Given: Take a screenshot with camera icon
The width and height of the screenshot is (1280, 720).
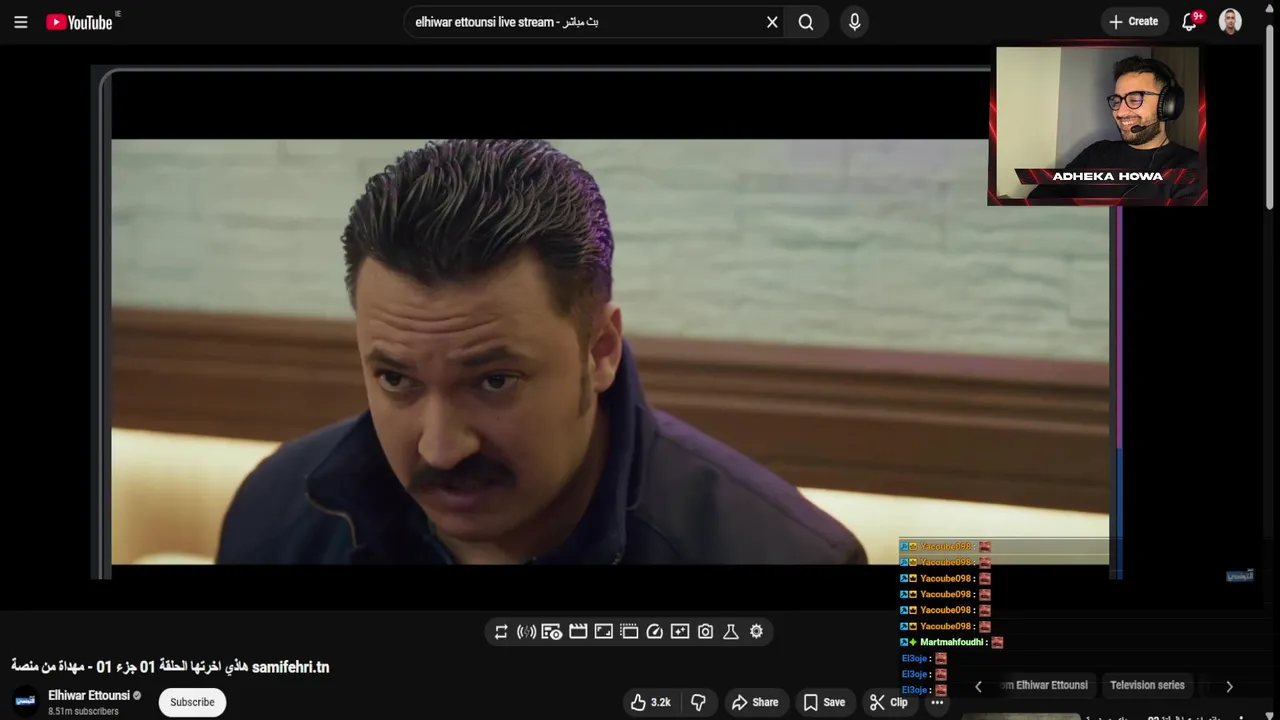Looking at the screenshot, I should coord(705,632).
